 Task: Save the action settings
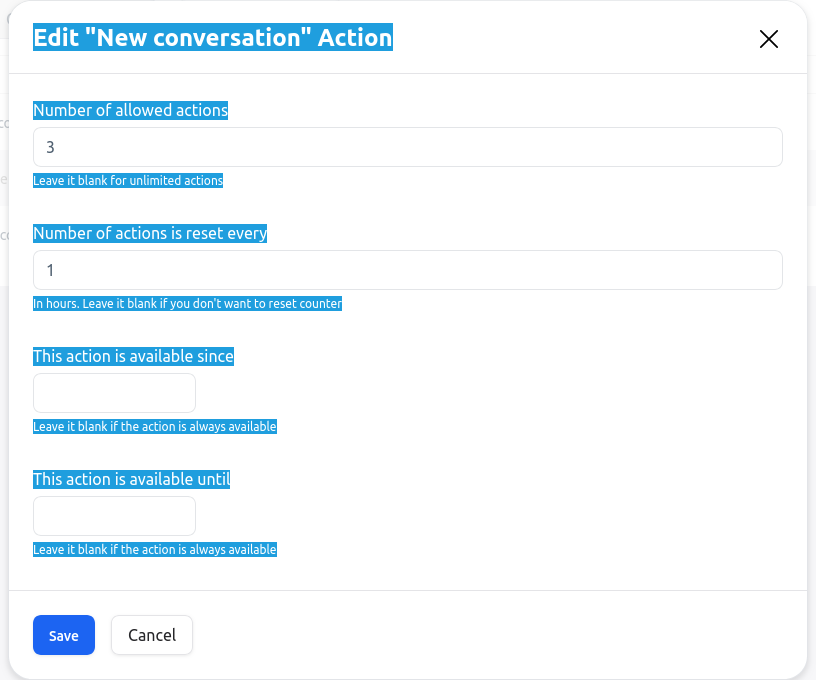pyautogui.click(x=64, y=635)
